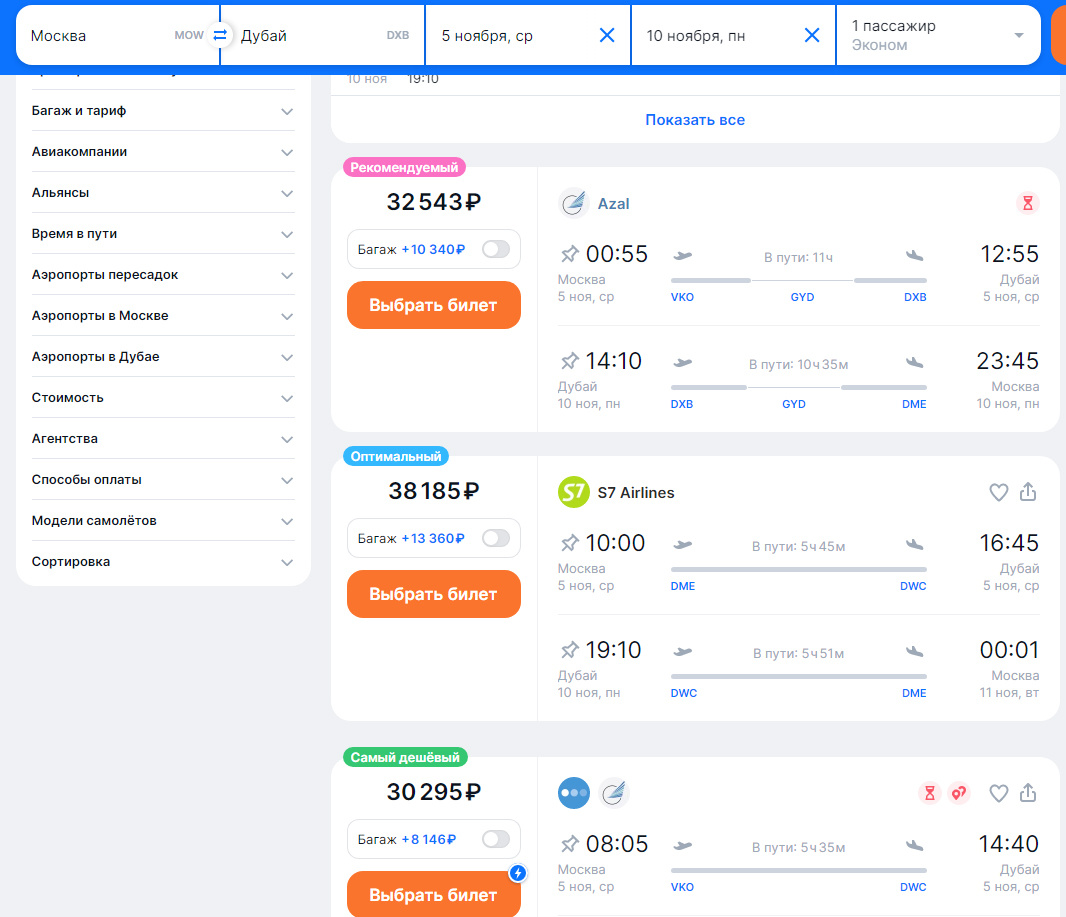Click the hourglass icon on the Azal ticket
This screenshot has height=917, width=1066.
1027,203
